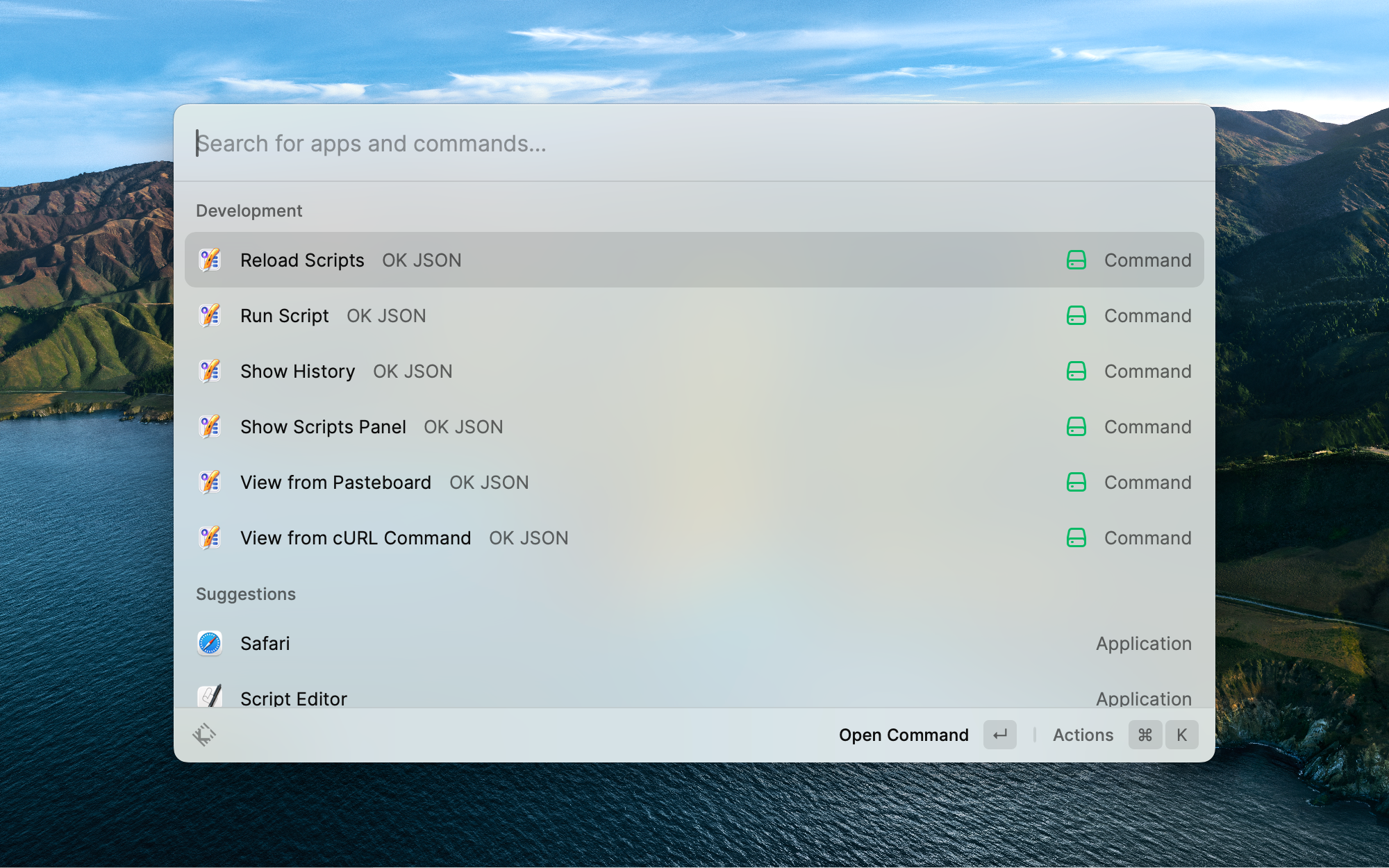Viewport: 1389px width, 868px height.
Task: Open the Show Scripts Panel command
Action: (323, 426)
